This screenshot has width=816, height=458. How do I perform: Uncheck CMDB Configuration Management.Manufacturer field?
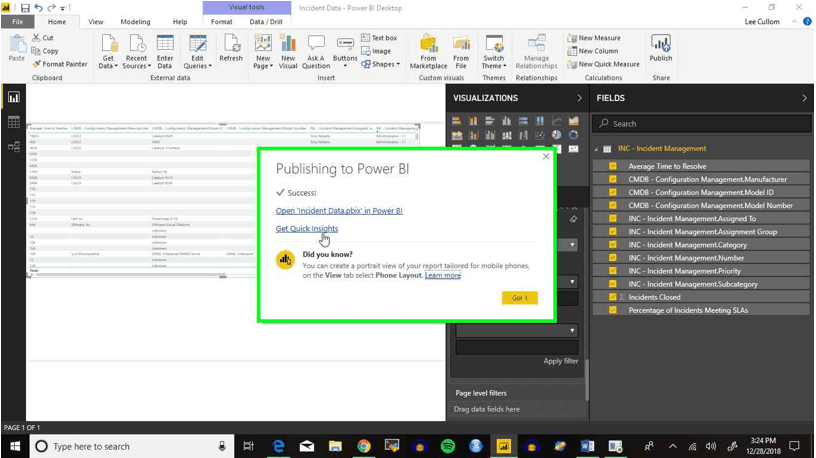click(x=613, y=179)
